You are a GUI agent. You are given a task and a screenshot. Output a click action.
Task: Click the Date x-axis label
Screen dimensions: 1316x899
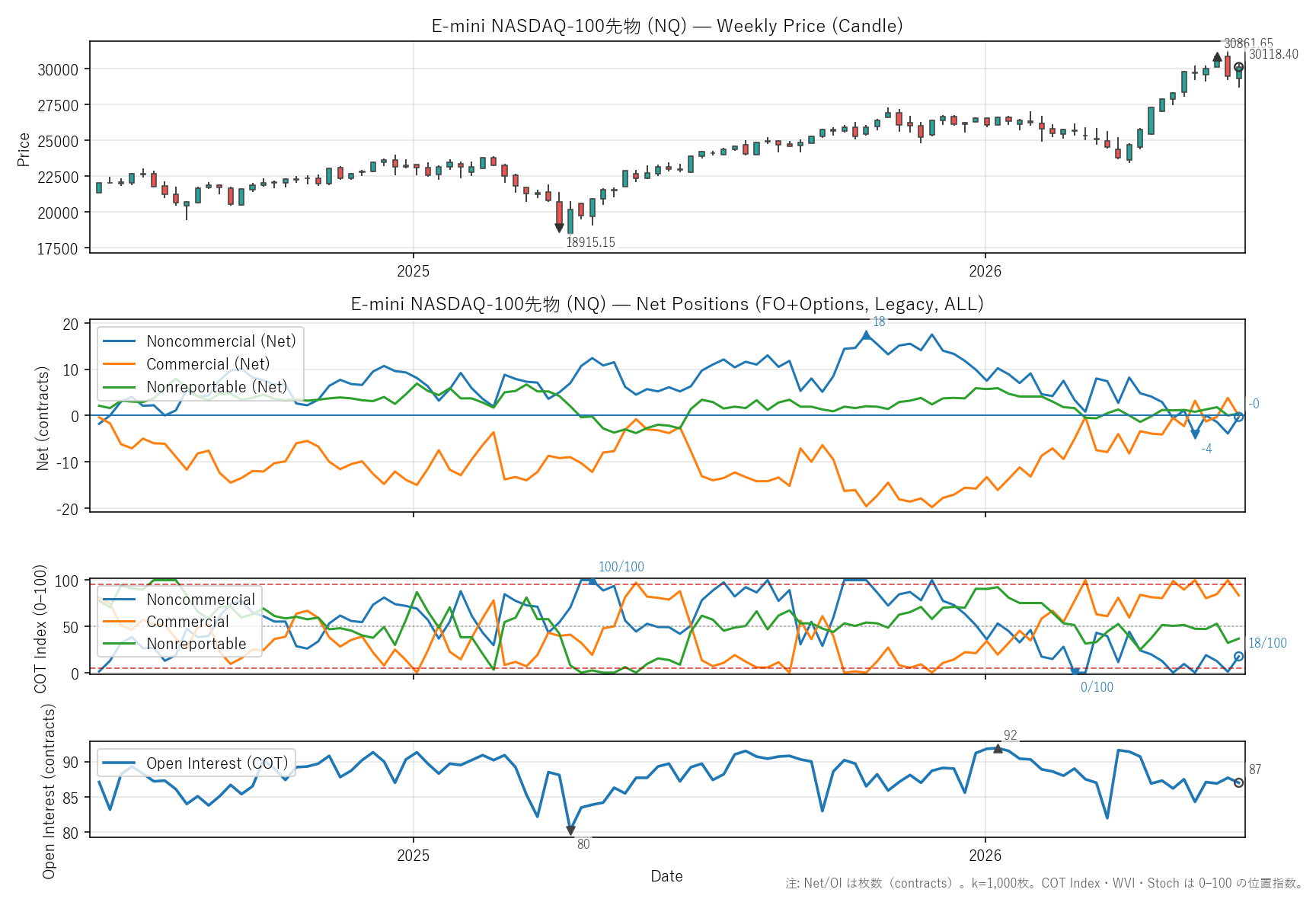[667, 876]
